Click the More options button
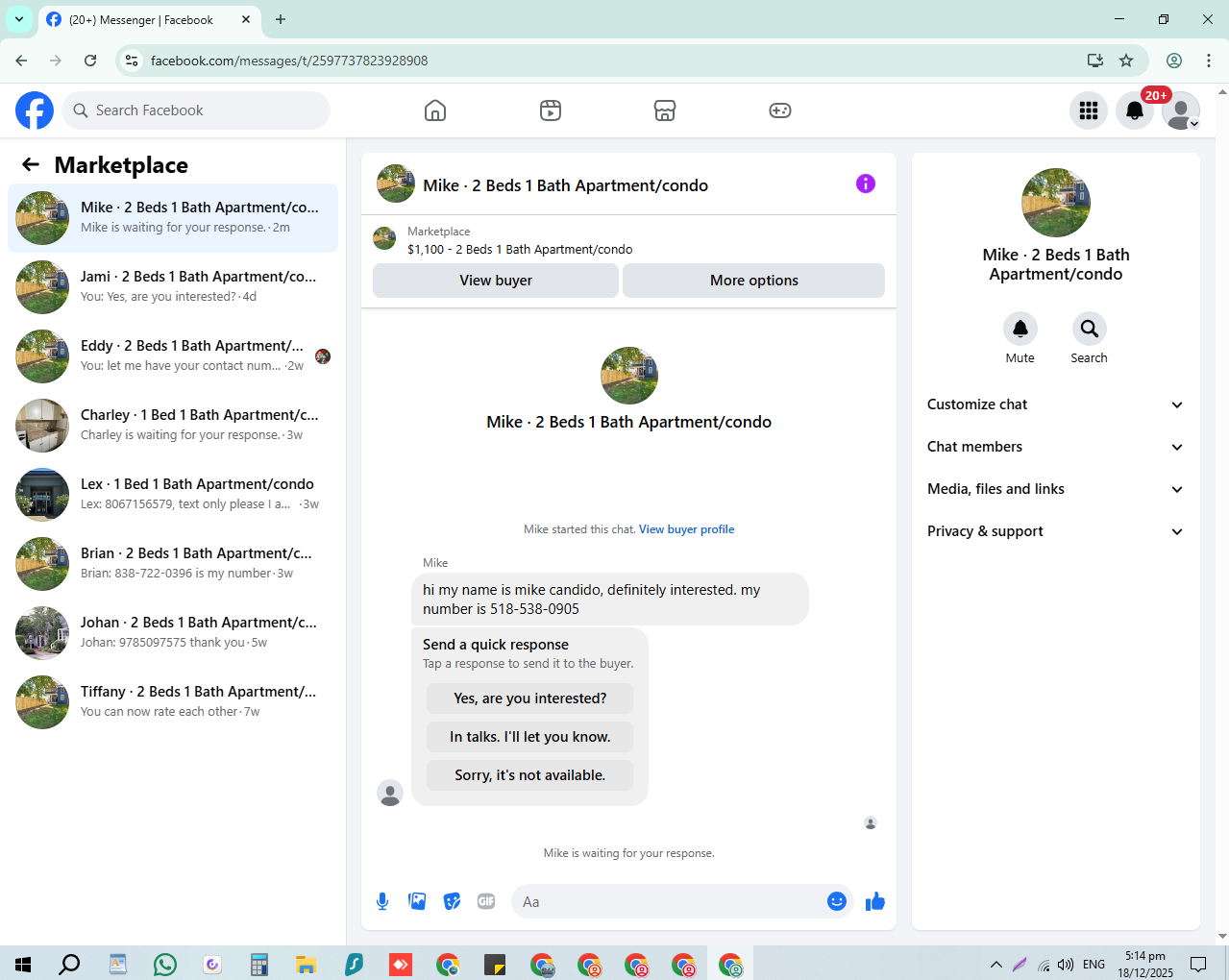The image size is (1229, 980). click(754, 281)
